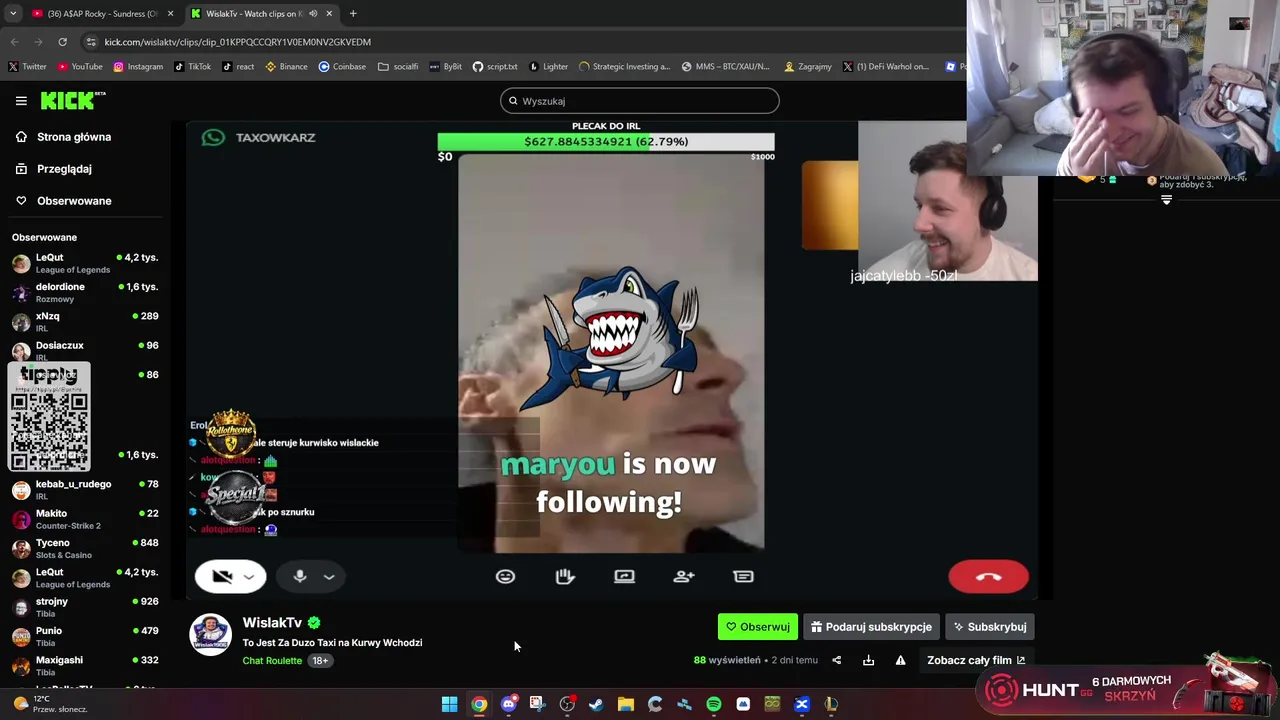Open the Binance bookmark
The image size is (1280, 720).
(286, 67)
